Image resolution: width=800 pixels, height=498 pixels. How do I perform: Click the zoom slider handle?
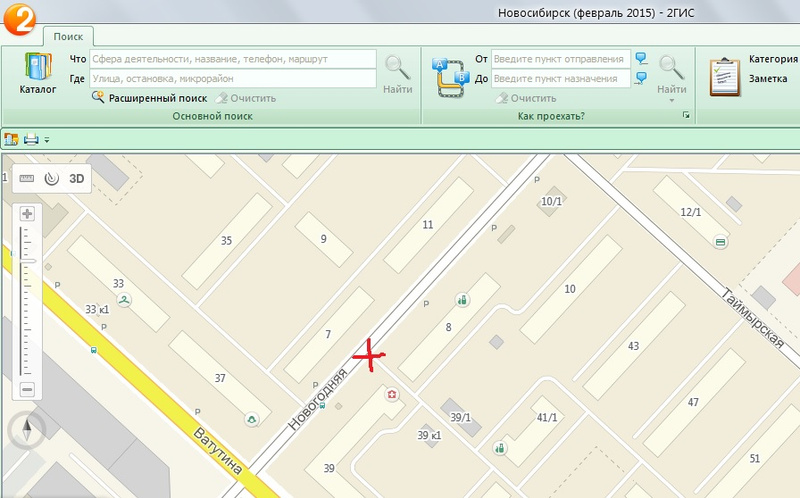tap(28, 261)
